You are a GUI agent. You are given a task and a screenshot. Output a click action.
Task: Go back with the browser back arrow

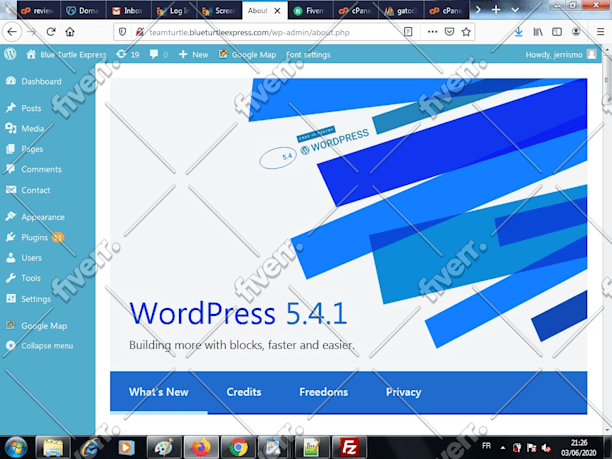click(x=12, y=32)
